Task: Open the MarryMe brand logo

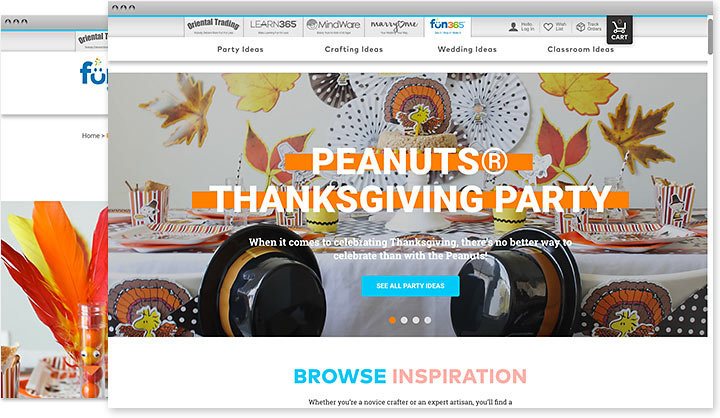Action: tap(394, 27)
